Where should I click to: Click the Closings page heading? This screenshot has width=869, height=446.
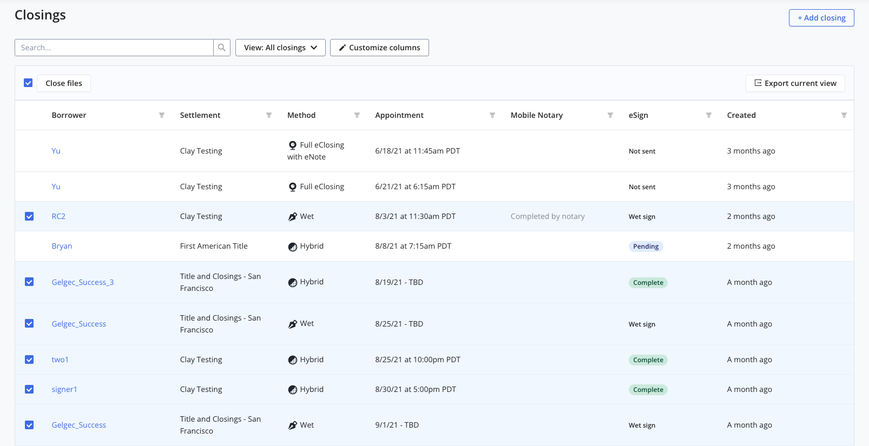tap(40, 15)
